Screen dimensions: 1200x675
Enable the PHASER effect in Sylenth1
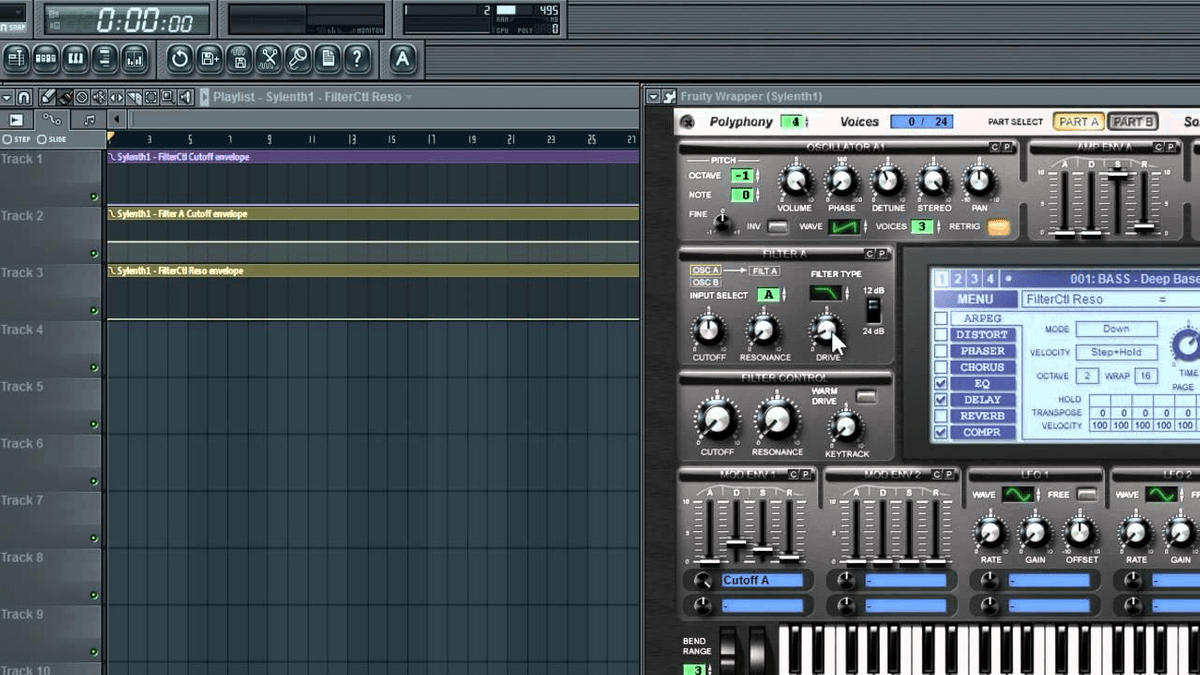click(941, 350)
